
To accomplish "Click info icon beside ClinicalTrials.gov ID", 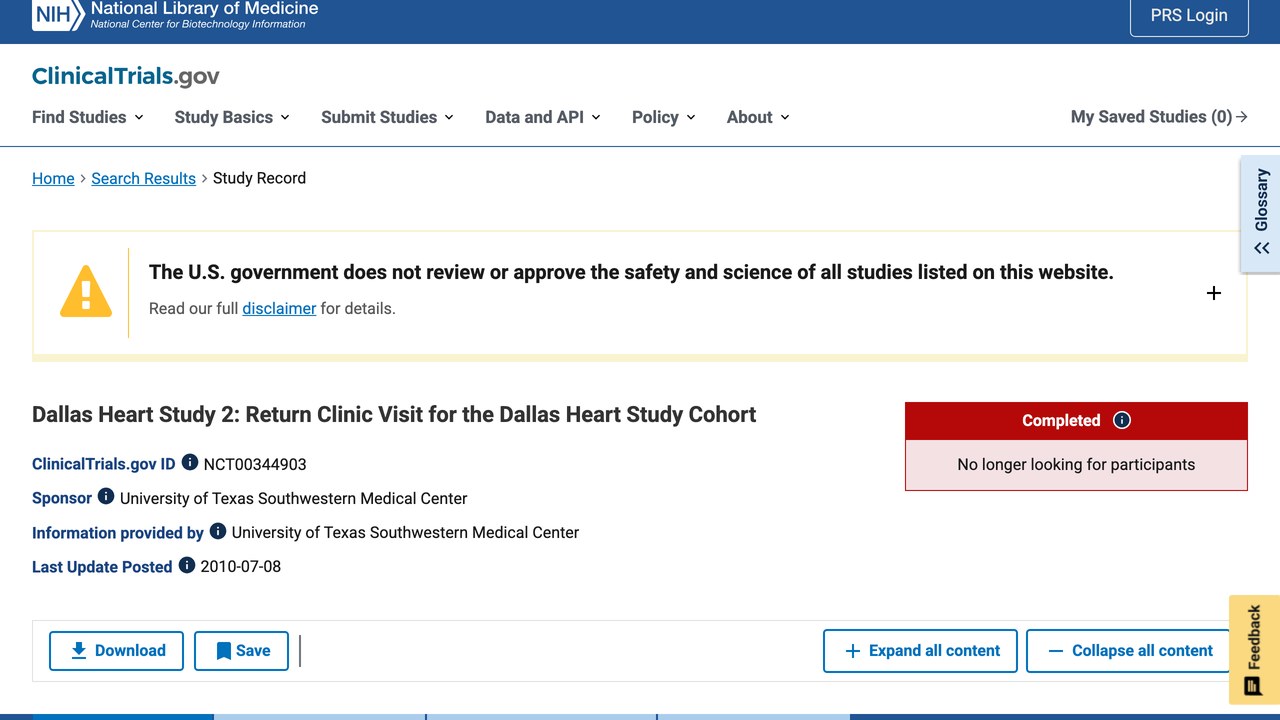I will tap(190, 463).
